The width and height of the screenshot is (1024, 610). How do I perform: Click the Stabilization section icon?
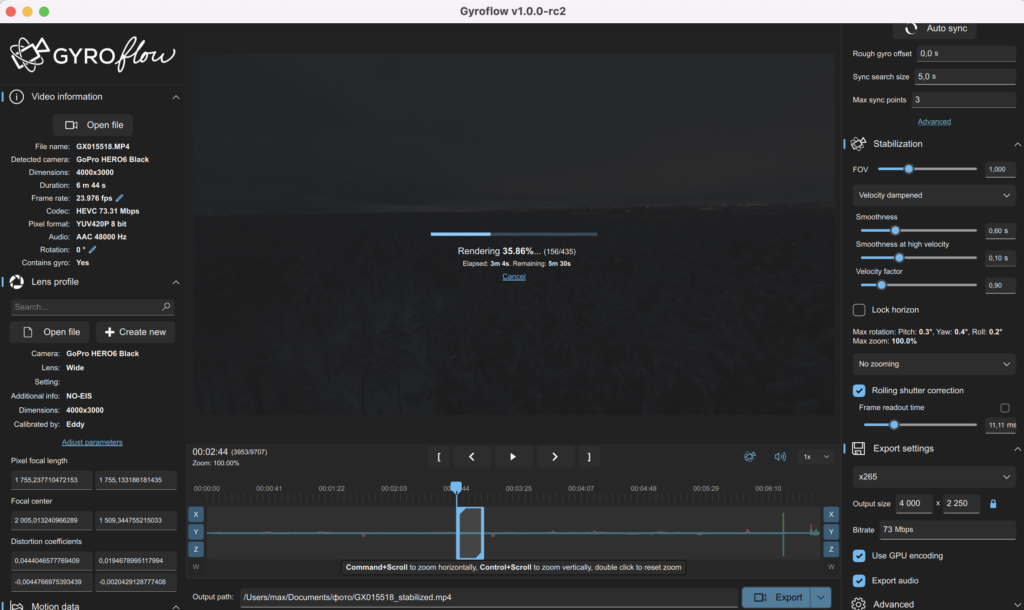pos(859,144)
